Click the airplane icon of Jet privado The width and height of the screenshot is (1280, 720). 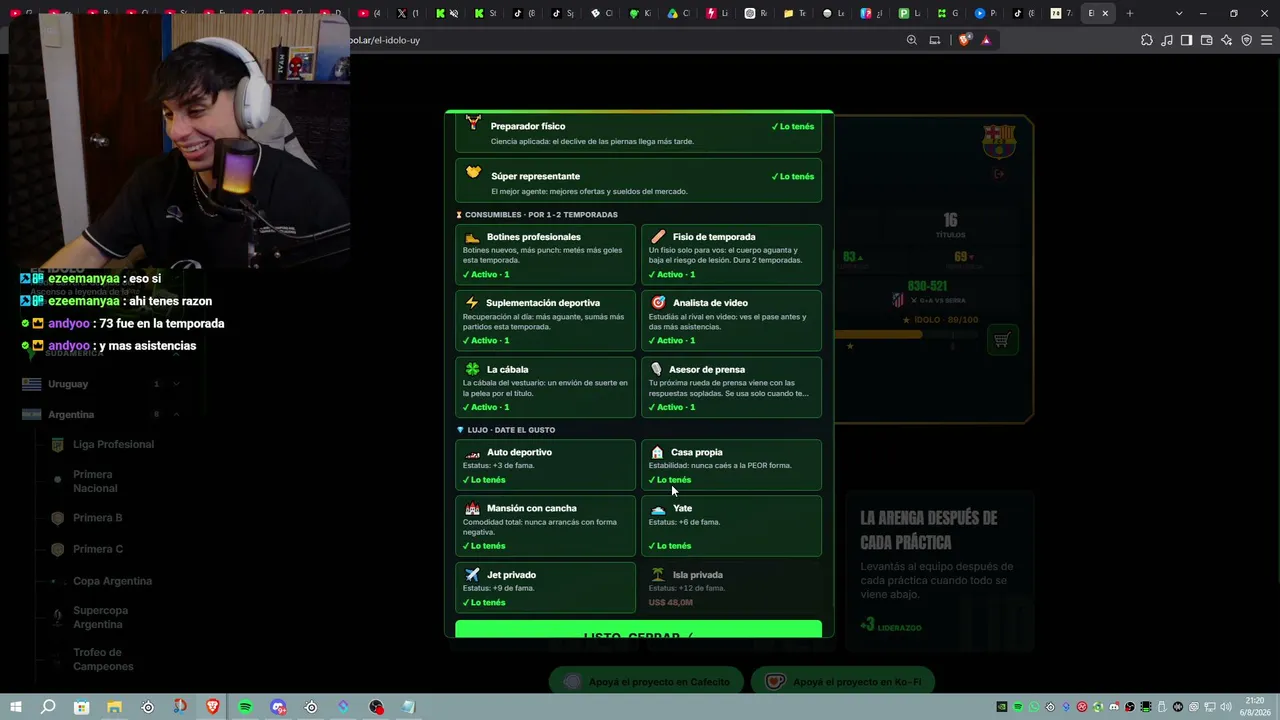[x=473, y=575]
